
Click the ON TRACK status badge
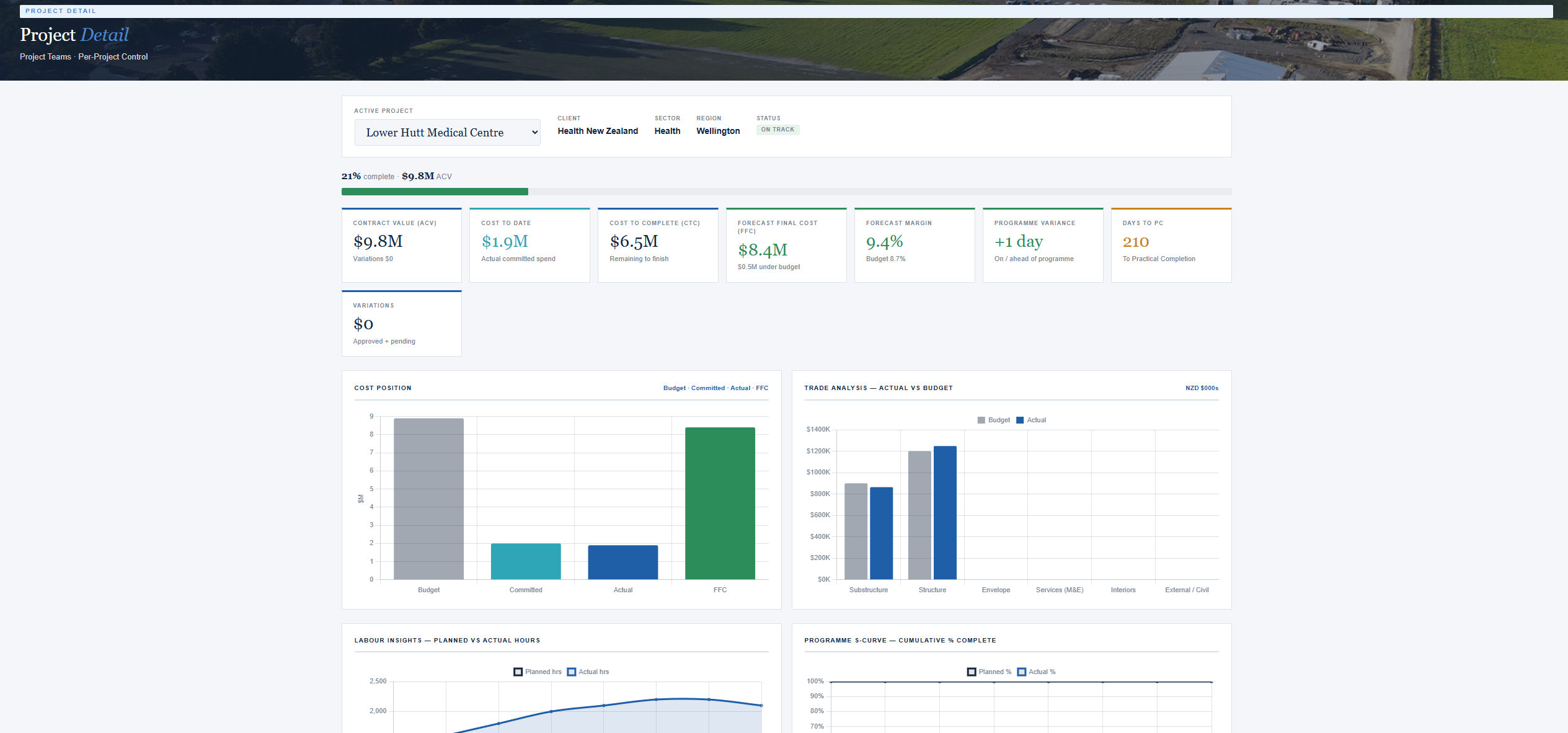pyautogui.click(x=777, y=130)
